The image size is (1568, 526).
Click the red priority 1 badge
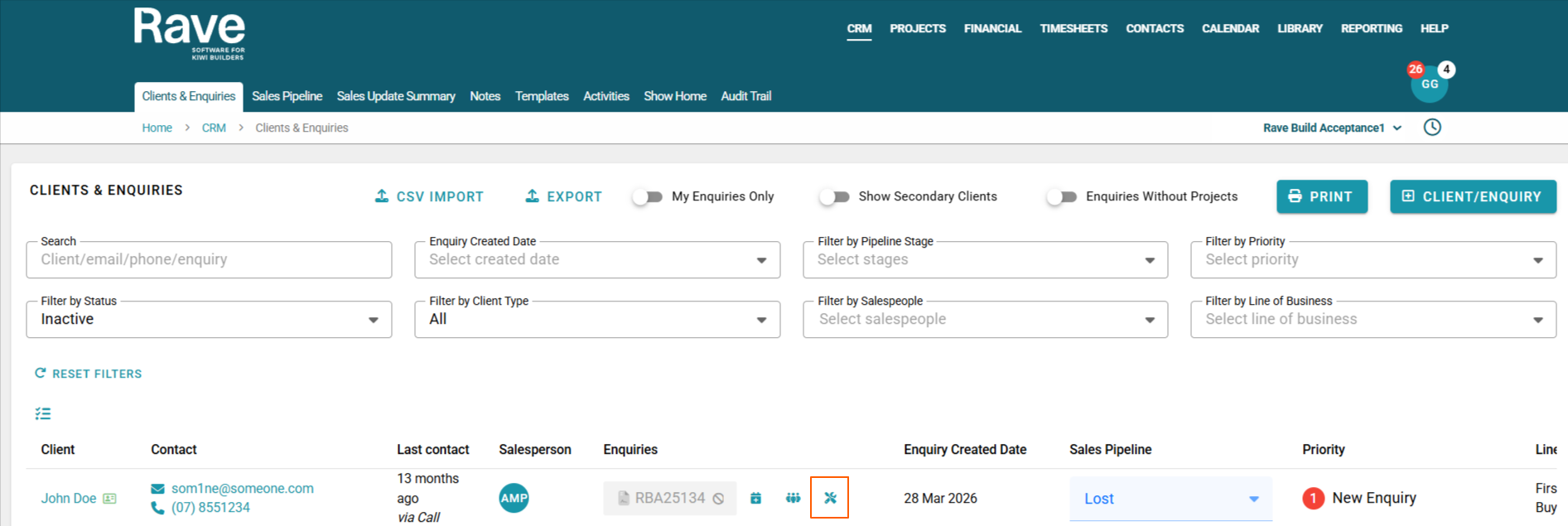1313,498
